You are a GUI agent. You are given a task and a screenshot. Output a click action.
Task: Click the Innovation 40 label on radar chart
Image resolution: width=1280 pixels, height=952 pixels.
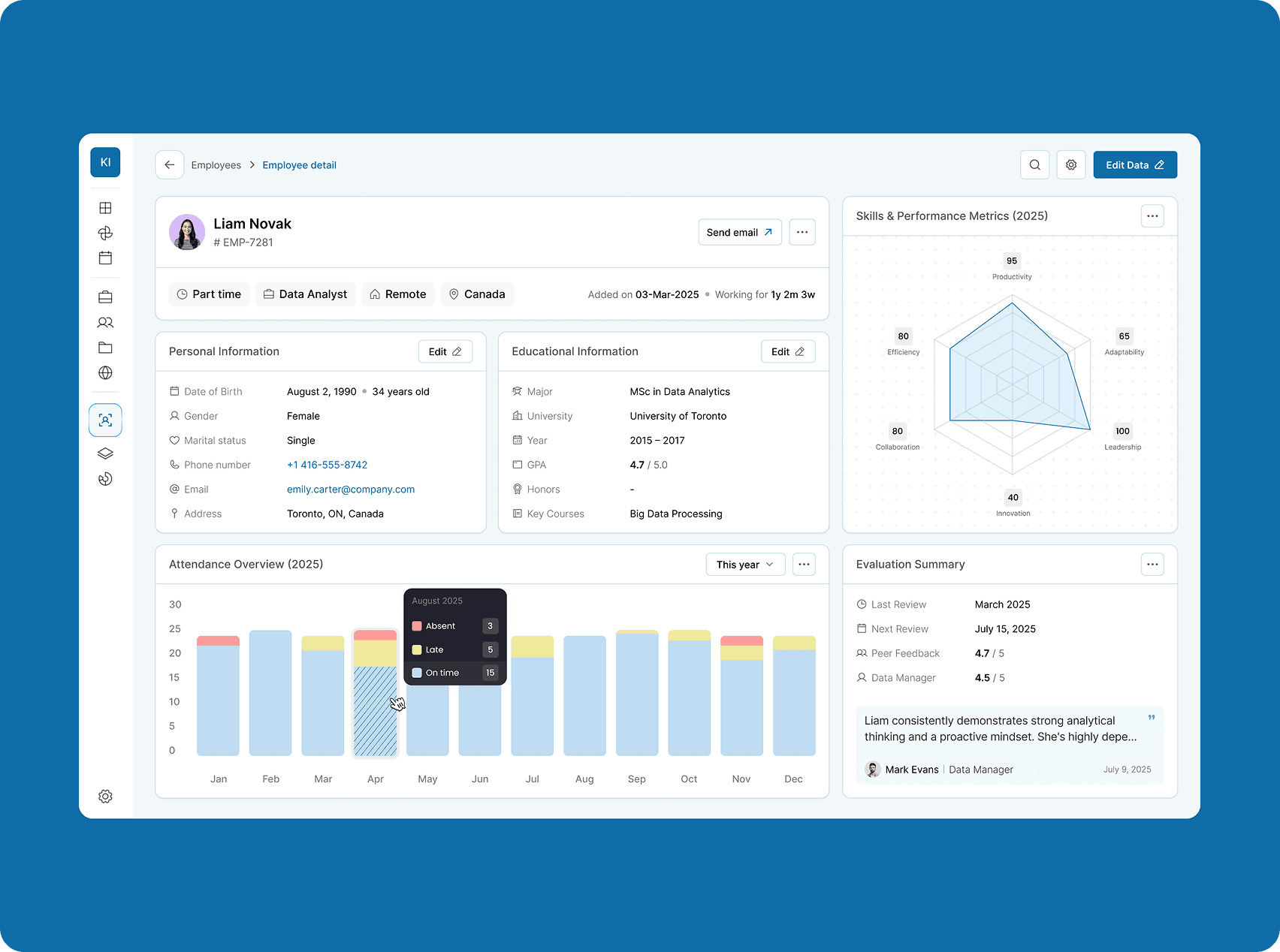[x=1013, y=504]
